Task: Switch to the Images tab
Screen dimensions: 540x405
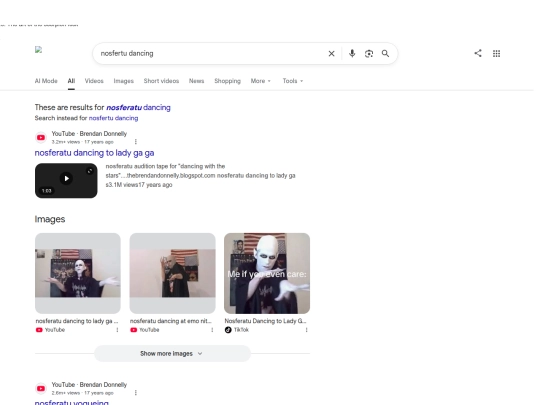Action: tap(123, 81)
